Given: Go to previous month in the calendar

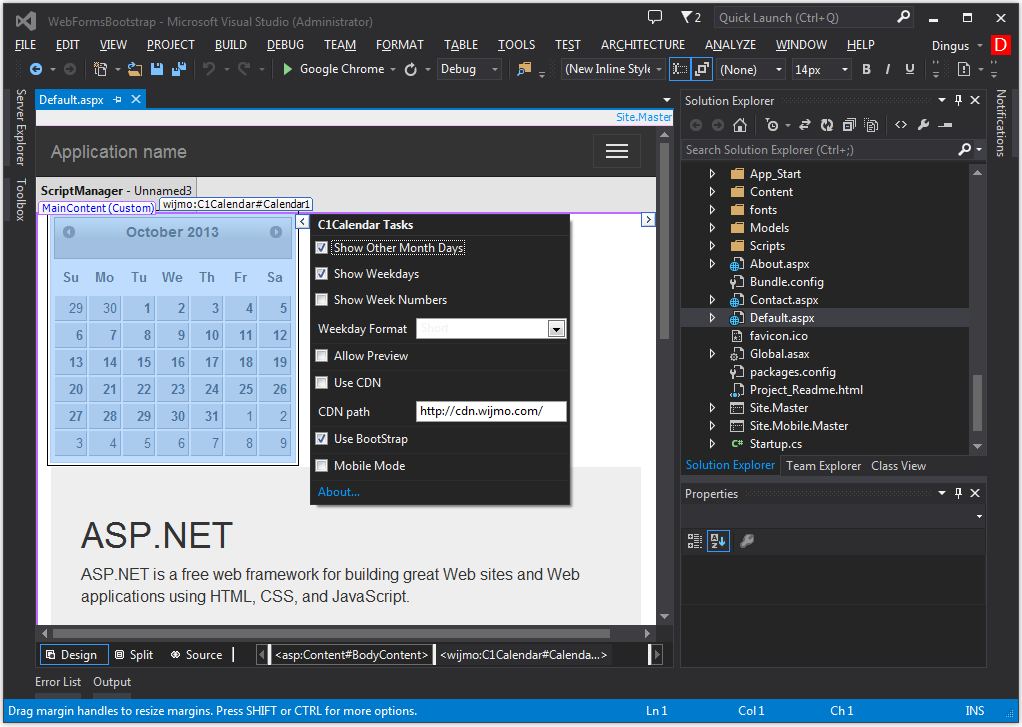Looking at the screenshot, I should pyautogui.click(x=68, y=232).
